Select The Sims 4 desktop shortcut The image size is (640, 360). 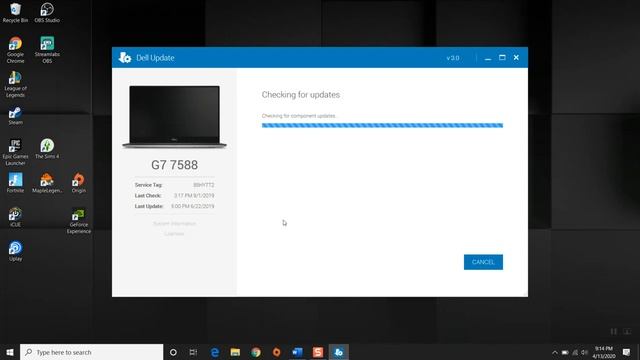coord(47,149)
